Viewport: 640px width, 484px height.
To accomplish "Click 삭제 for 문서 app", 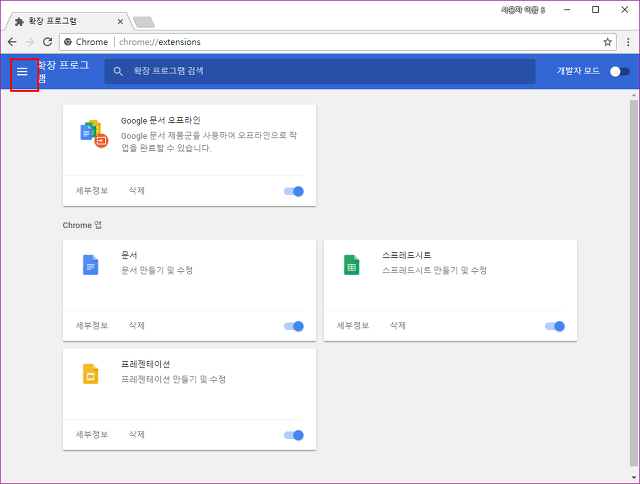I will point(137,325).
